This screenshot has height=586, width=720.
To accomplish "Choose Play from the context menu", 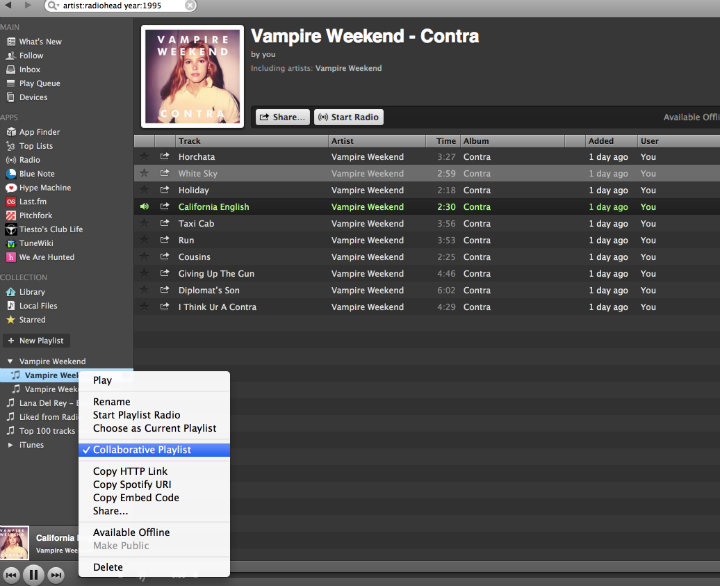I will (x=154, y=380).
